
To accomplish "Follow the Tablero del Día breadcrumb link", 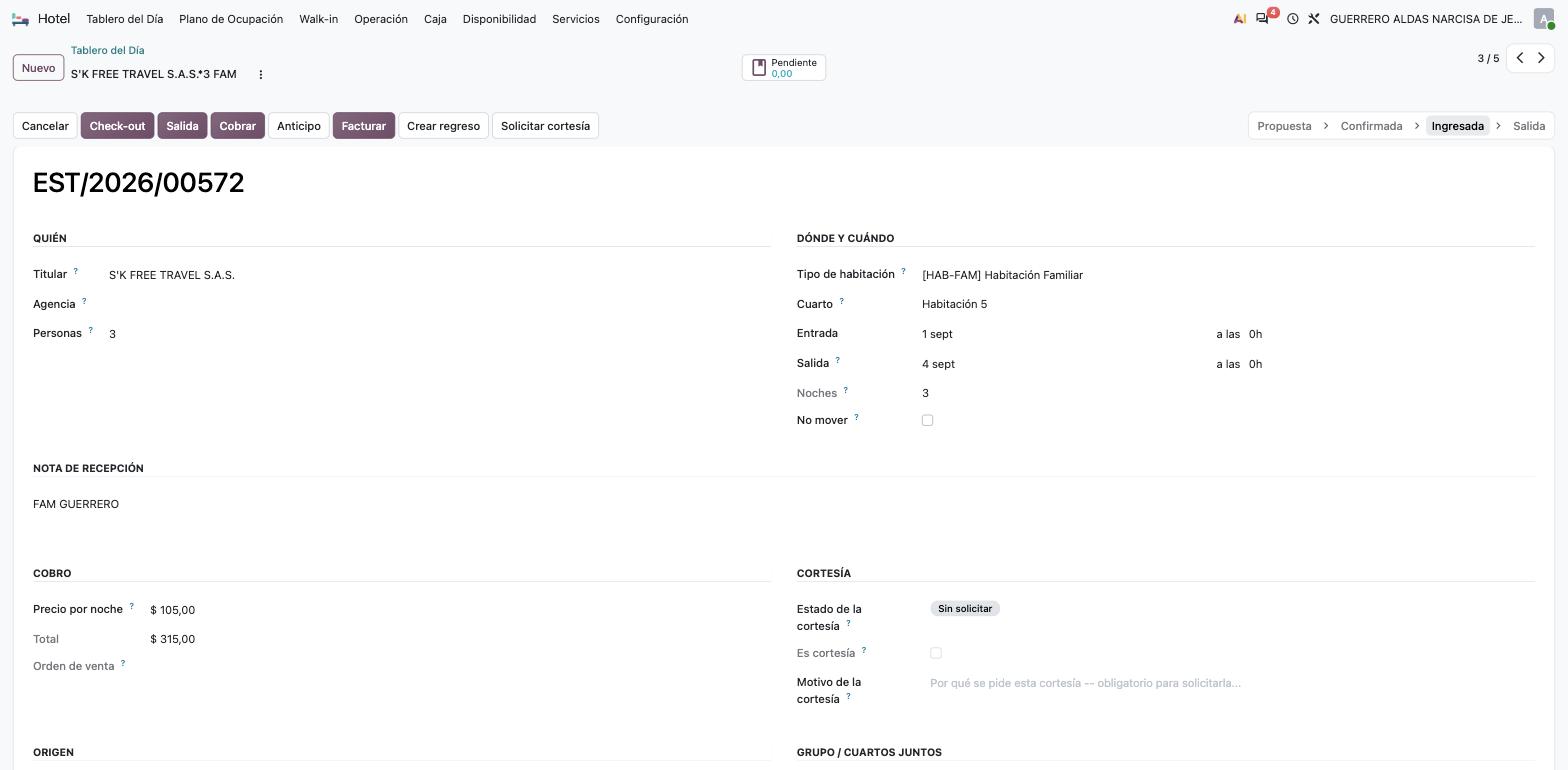I will point(107,50).
